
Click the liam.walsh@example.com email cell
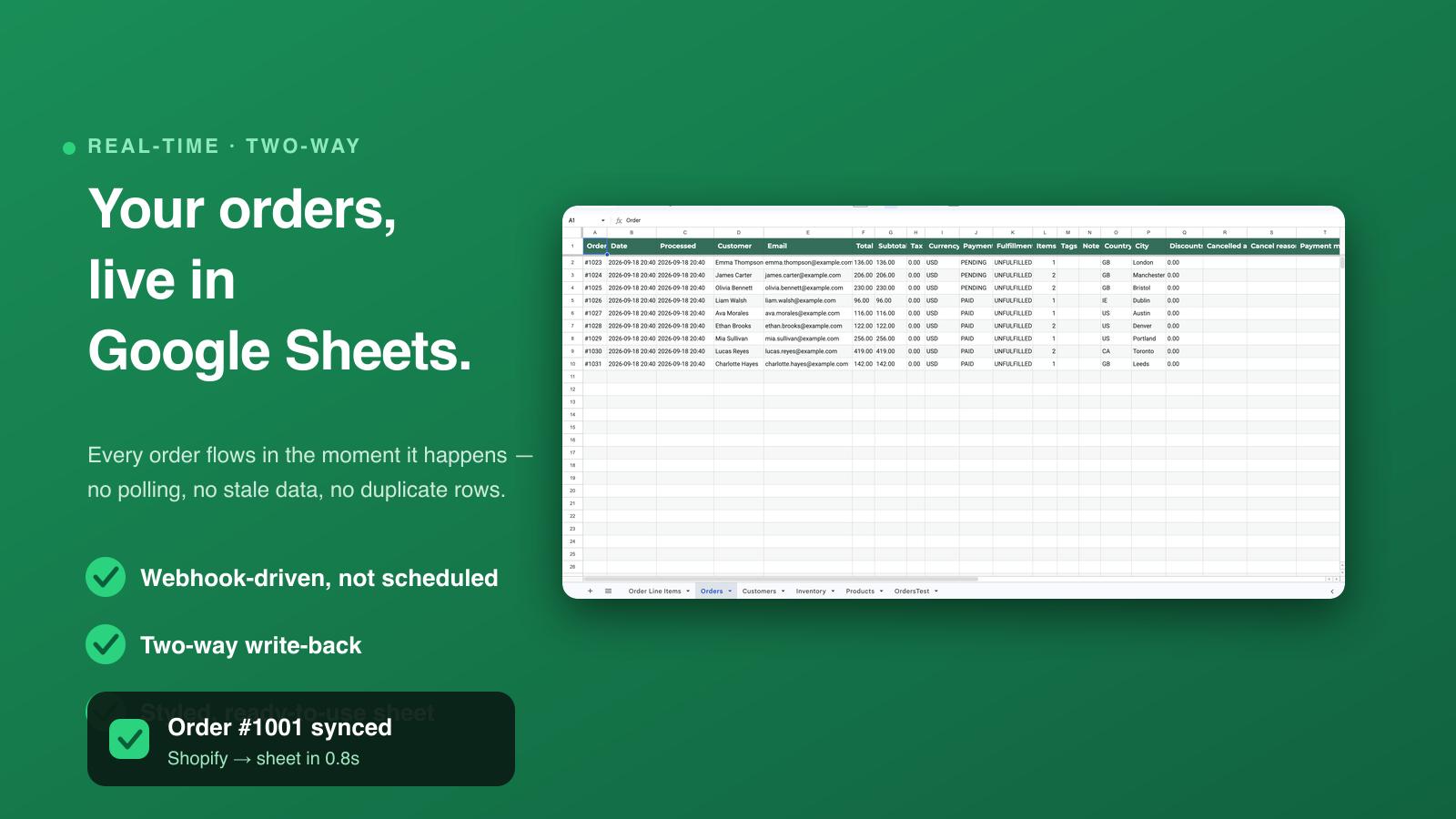pos(807,300)
